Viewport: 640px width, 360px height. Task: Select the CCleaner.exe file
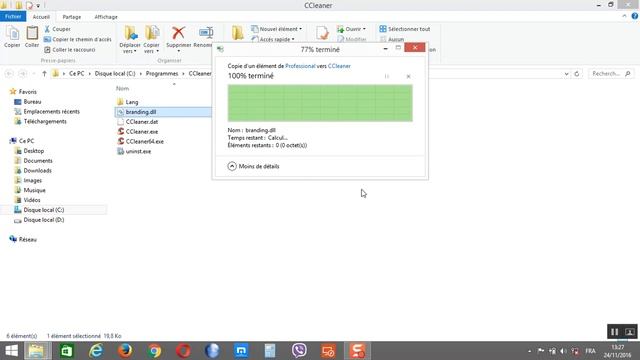(x=142, y=131)
